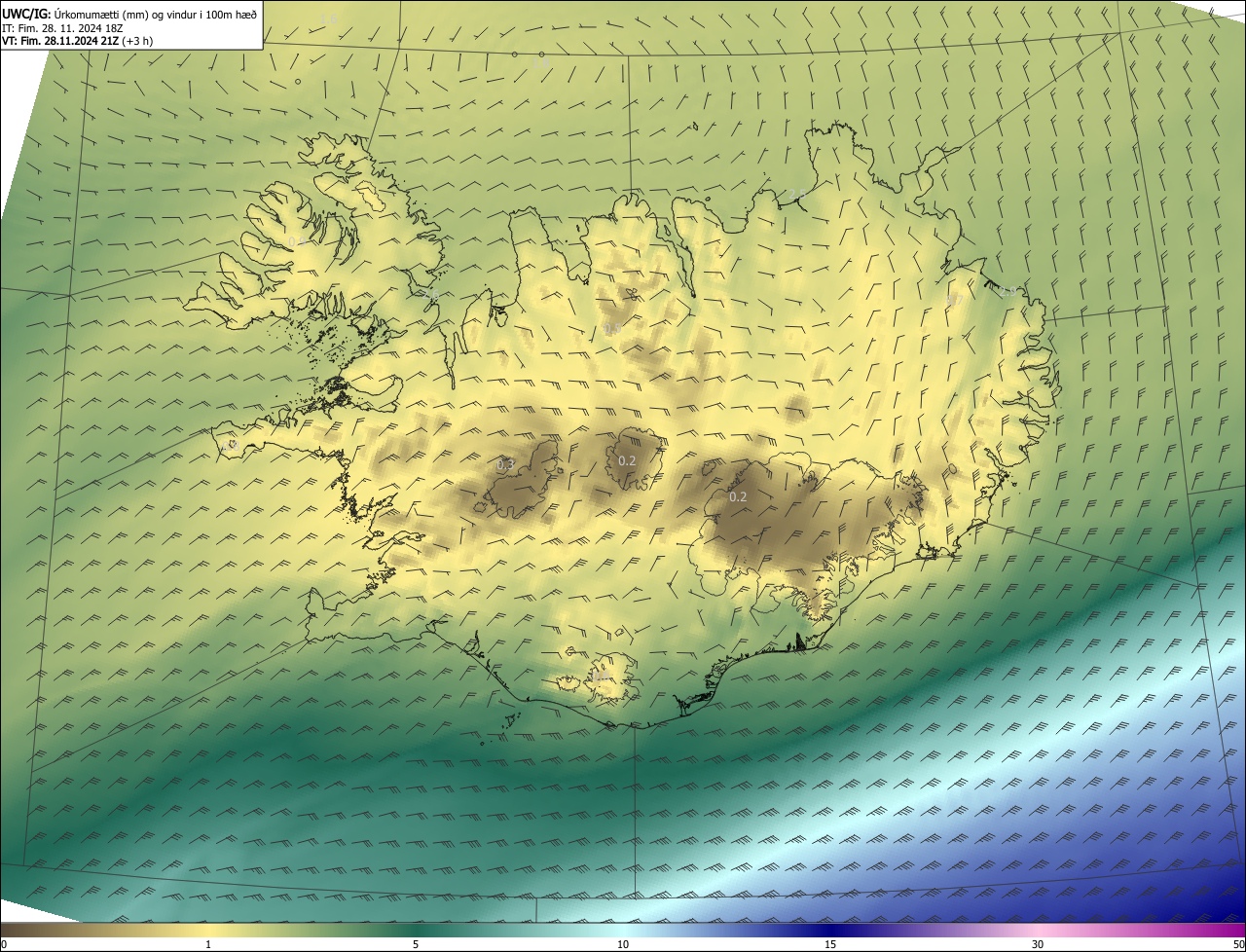The height and width of the screenshot is (952, 1246).
Task: Click the "UWC/IG:" label in the legend box
Action: 26,14
